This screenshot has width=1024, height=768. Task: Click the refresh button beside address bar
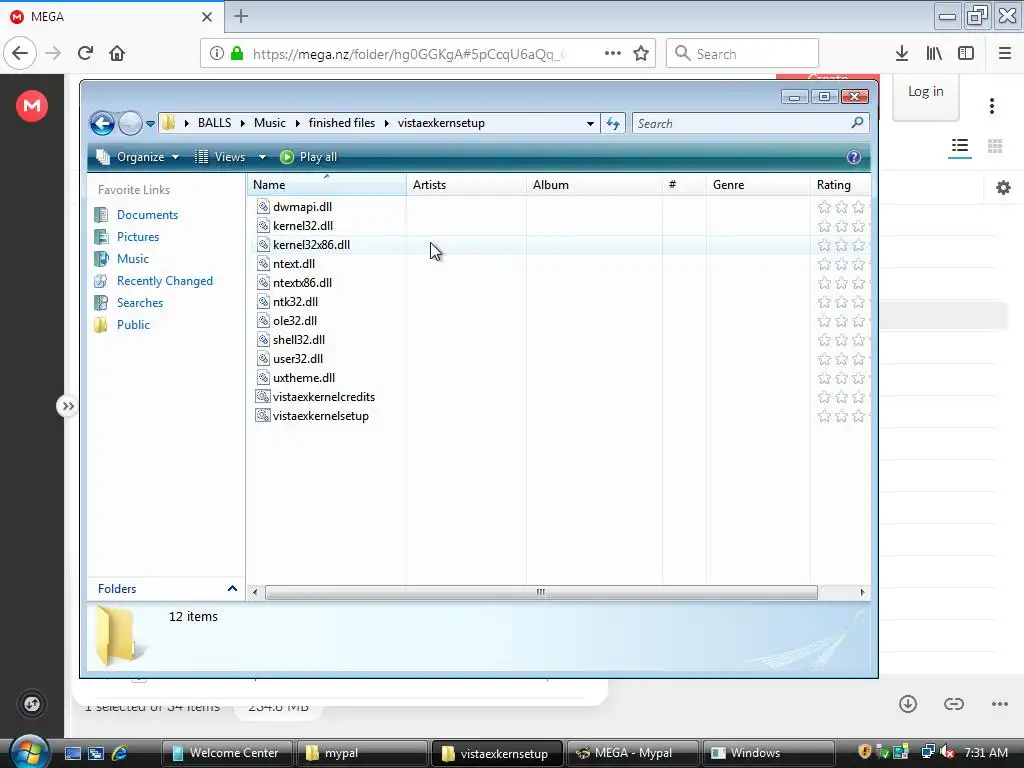tap(613, 123)
